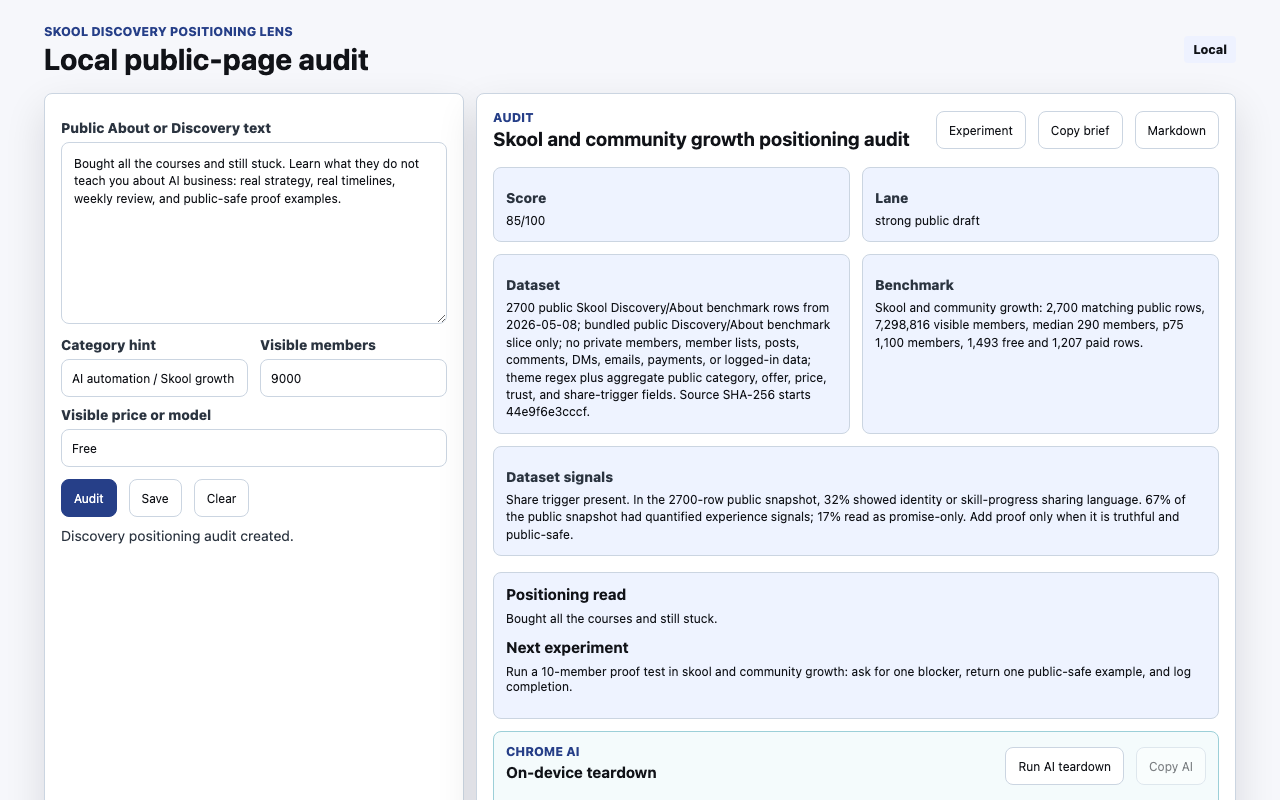Grab the text area resize handle
This screenshot has width=1280, height=800.
click(x=440, y=317)
